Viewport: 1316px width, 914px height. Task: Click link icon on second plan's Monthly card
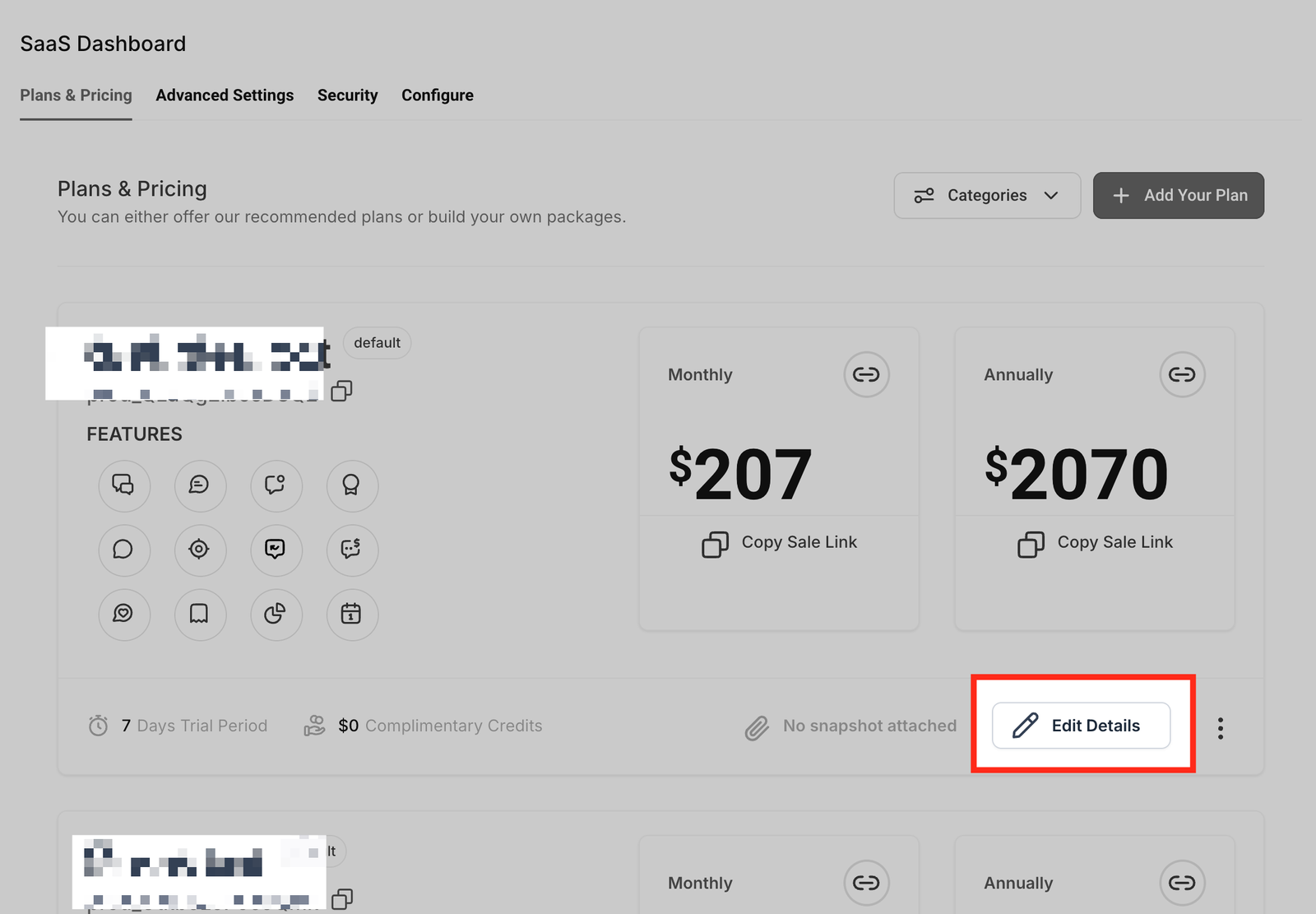866,883
